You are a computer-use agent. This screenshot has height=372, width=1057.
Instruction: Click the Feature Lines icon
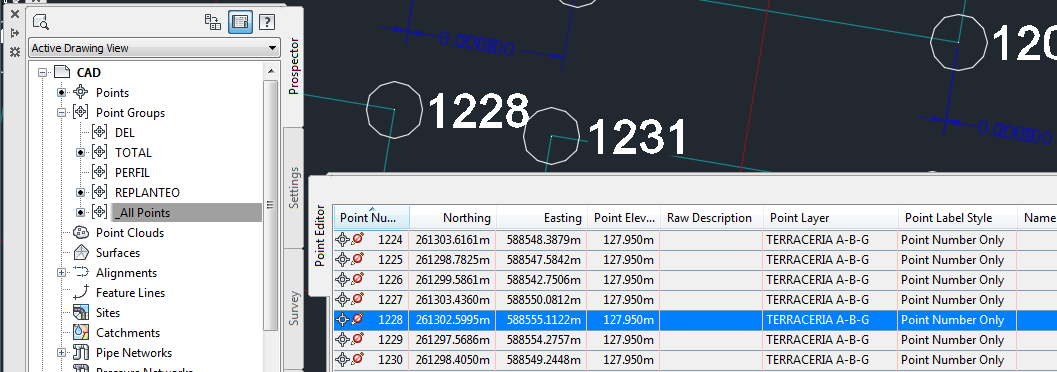[81, 292]
